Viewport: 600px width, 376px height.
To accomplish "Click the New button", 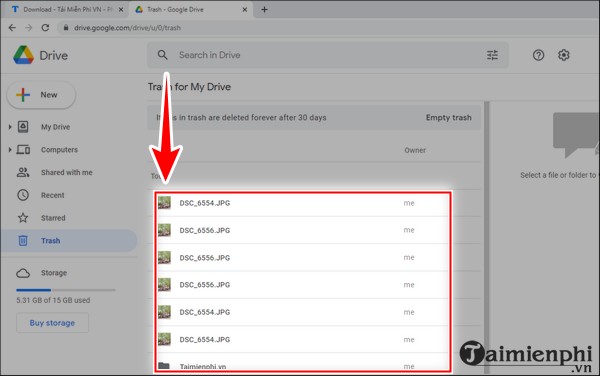I will [x=41, y=94].
